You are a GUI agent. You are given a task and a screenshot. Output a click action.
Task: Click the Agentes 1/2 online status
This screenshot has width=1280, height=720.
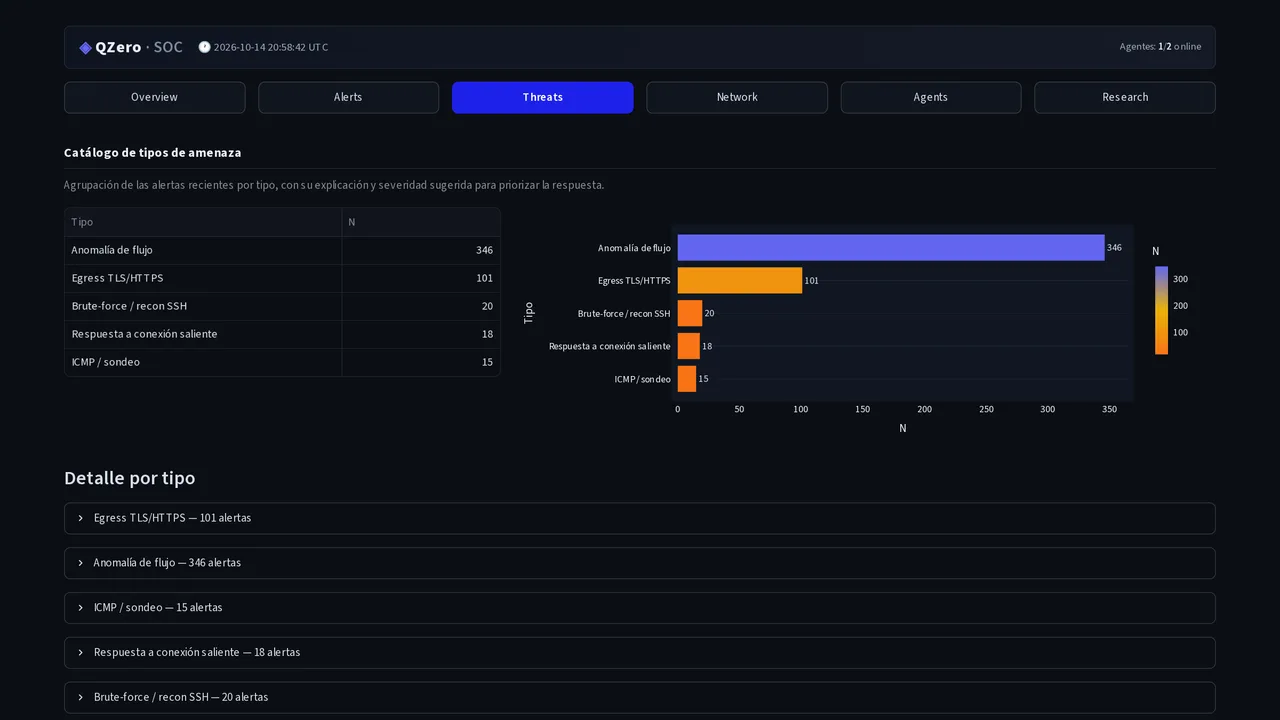click(x=1160, y=47)
